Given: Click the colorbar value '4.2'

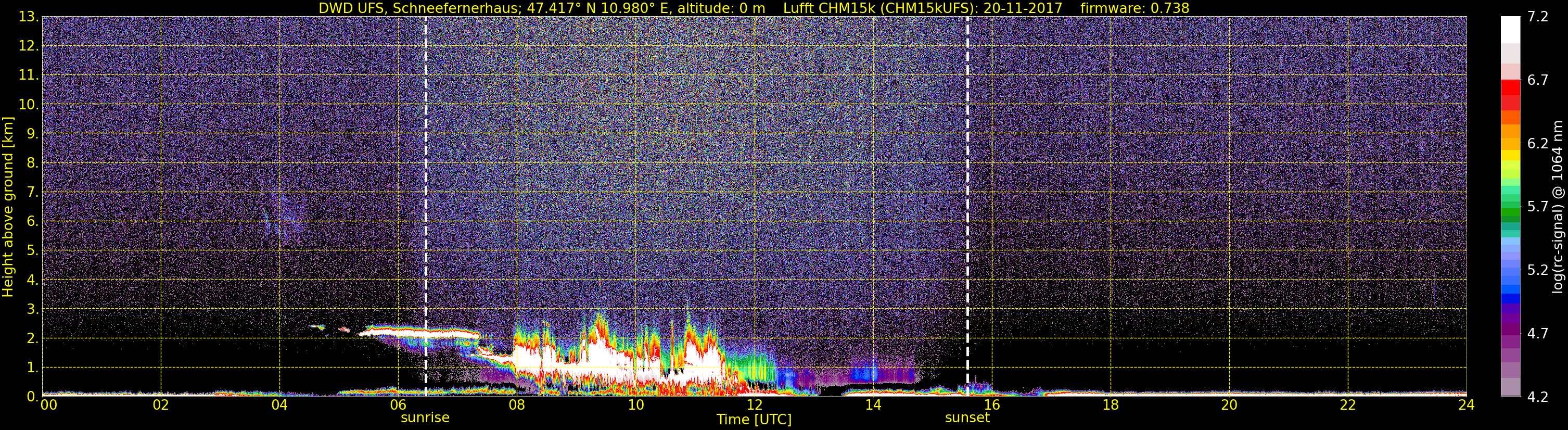Looking at the screenshot, I should coord(1538,397).
